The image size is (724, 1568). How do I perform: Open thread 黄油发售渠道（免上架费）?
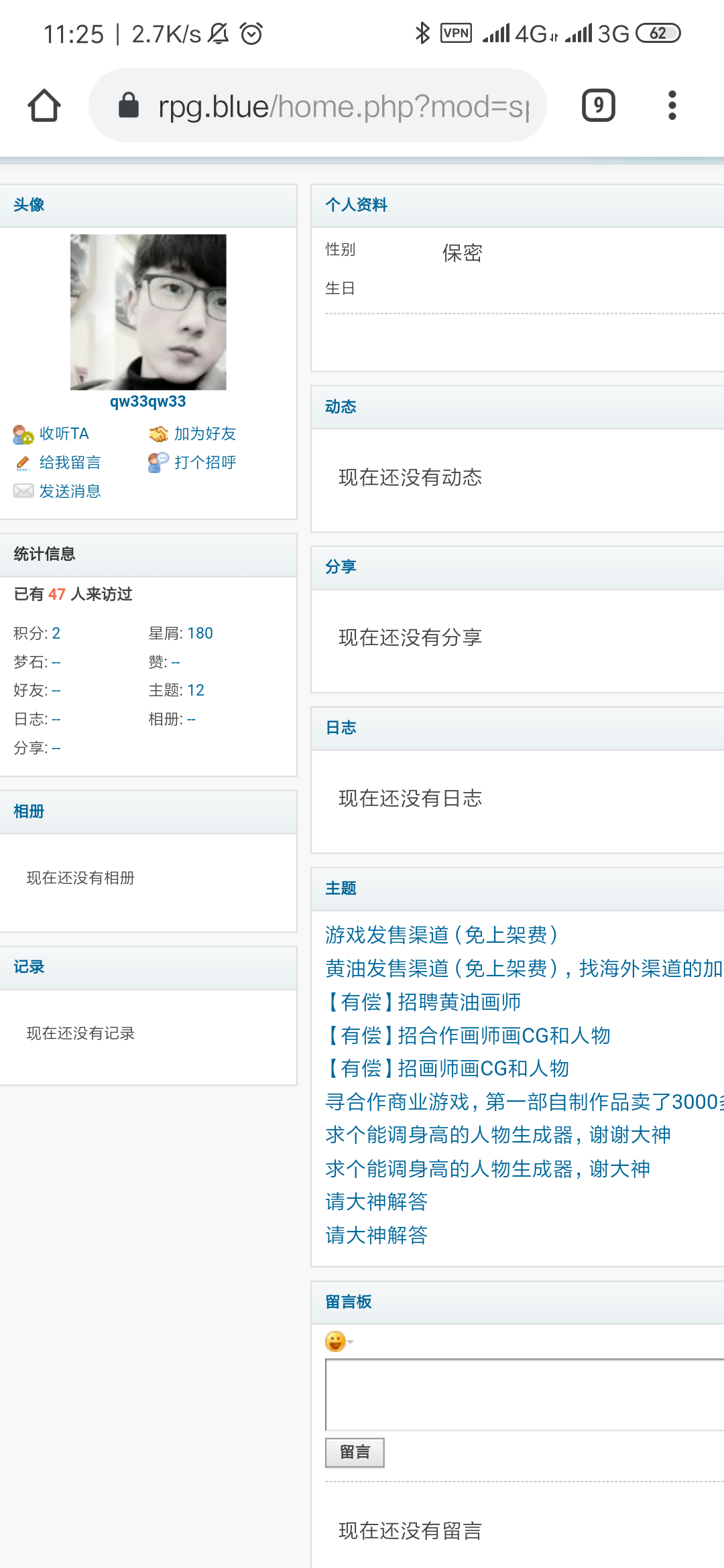(524, 968)
